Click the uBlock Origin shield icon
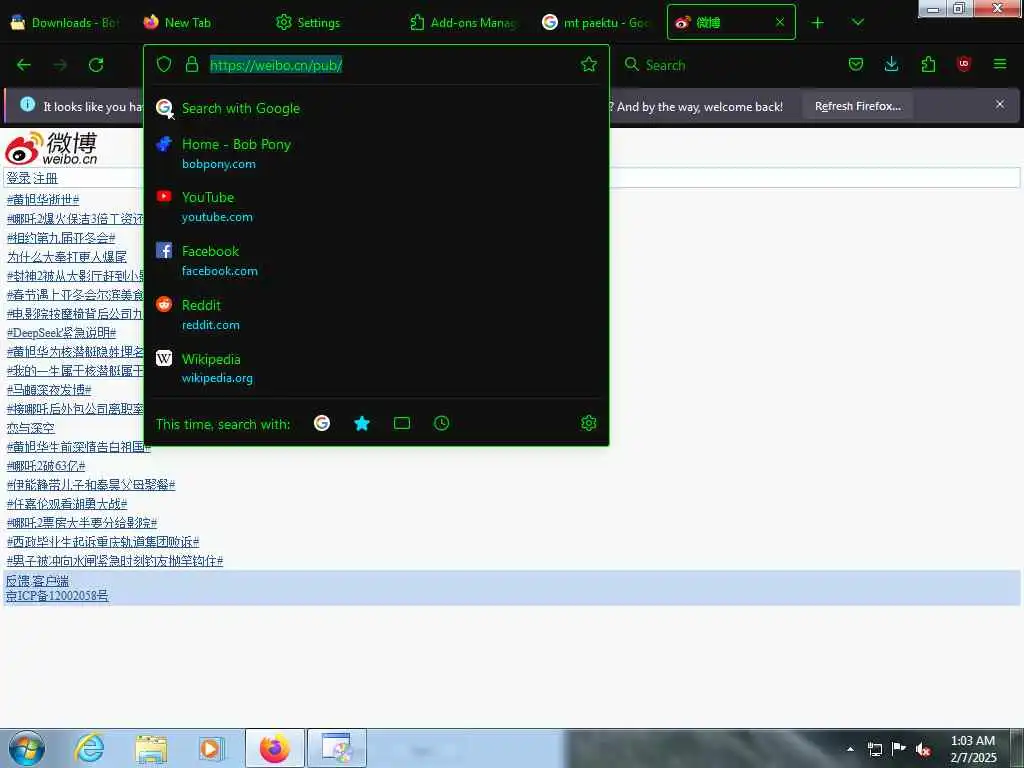 [x=964, y=64]
